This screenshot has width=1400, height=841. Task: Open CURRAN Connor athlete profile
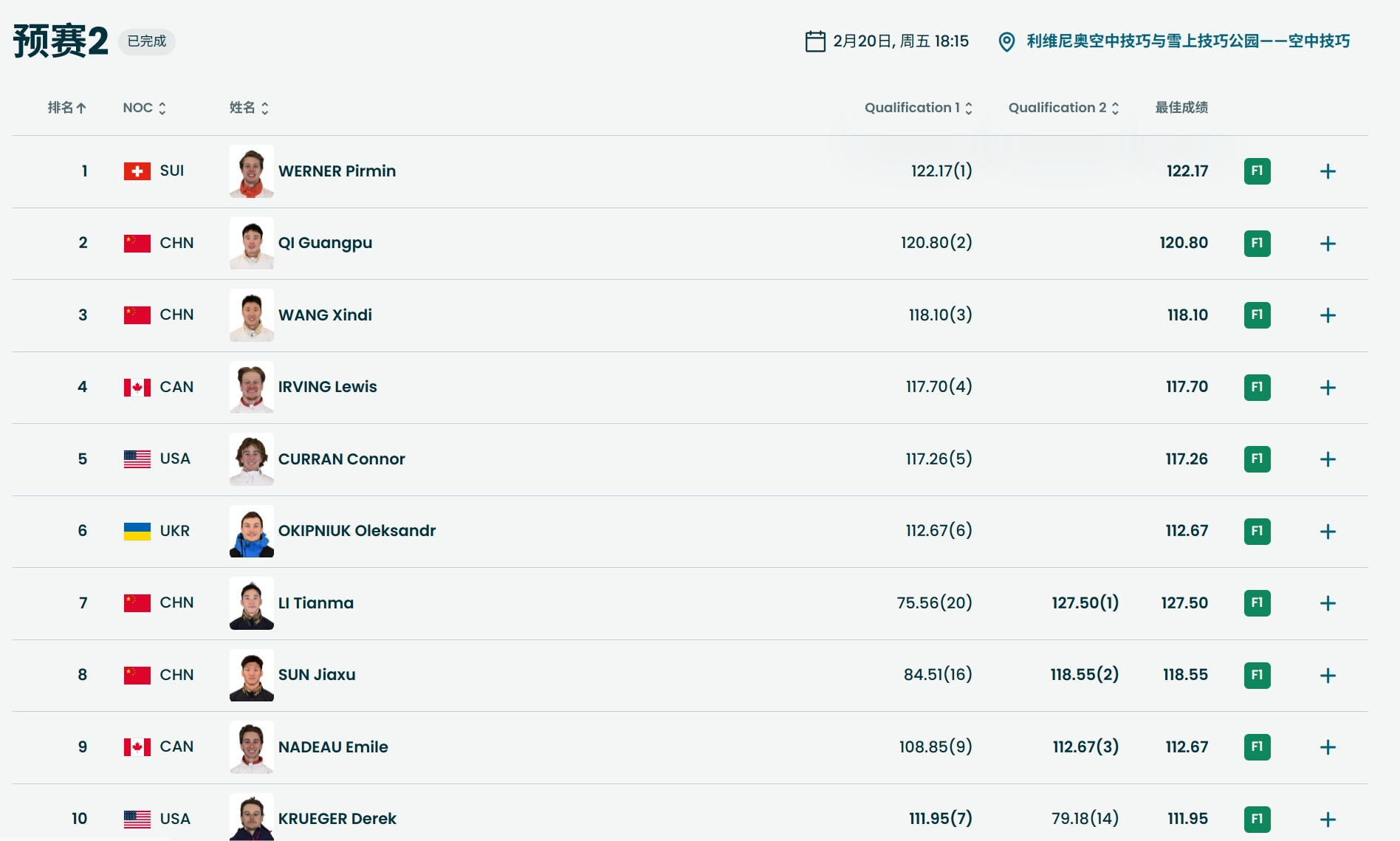[341, 459]
